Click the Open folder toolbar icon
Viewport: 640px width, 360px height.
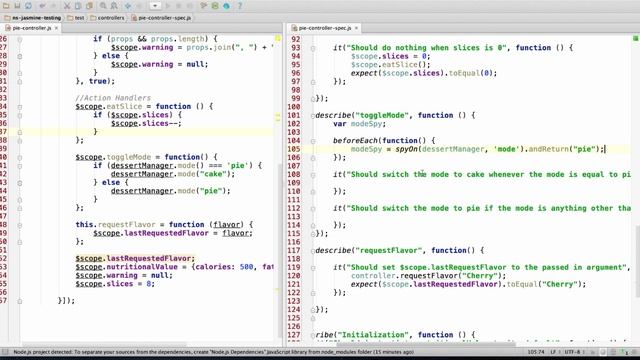pos(6,6)
